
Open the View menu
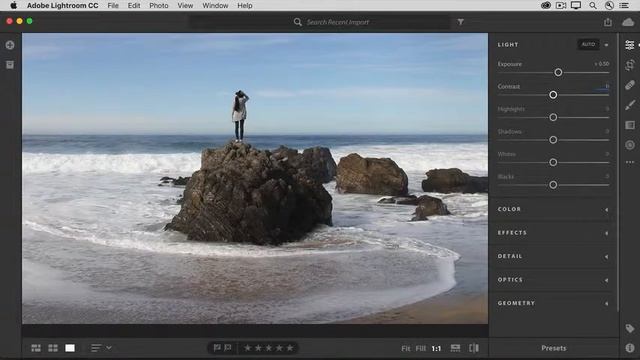point(185,5)
